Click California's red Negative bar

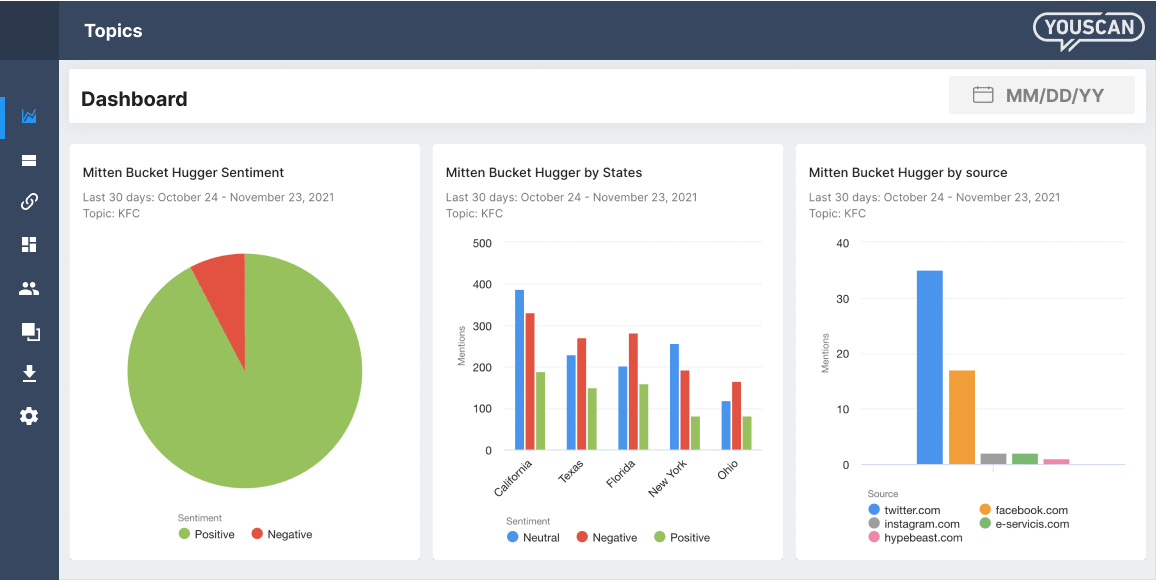click(x=529, y=382)
